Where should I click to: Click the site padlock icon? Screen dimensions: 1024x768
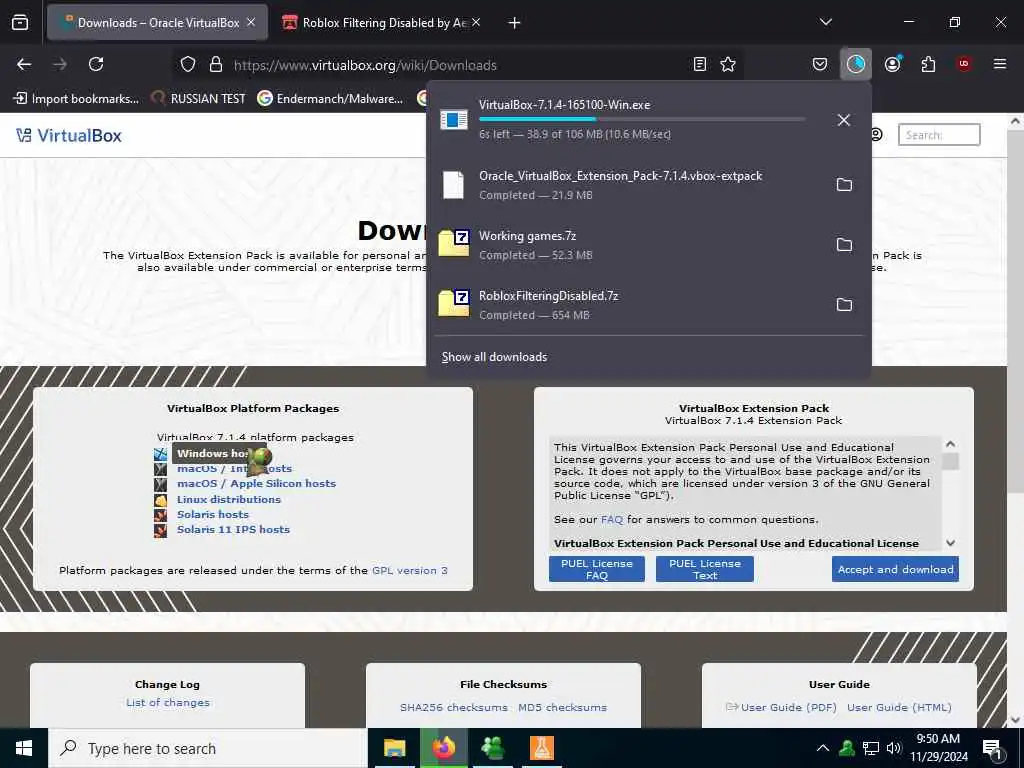tap(216, 65)
